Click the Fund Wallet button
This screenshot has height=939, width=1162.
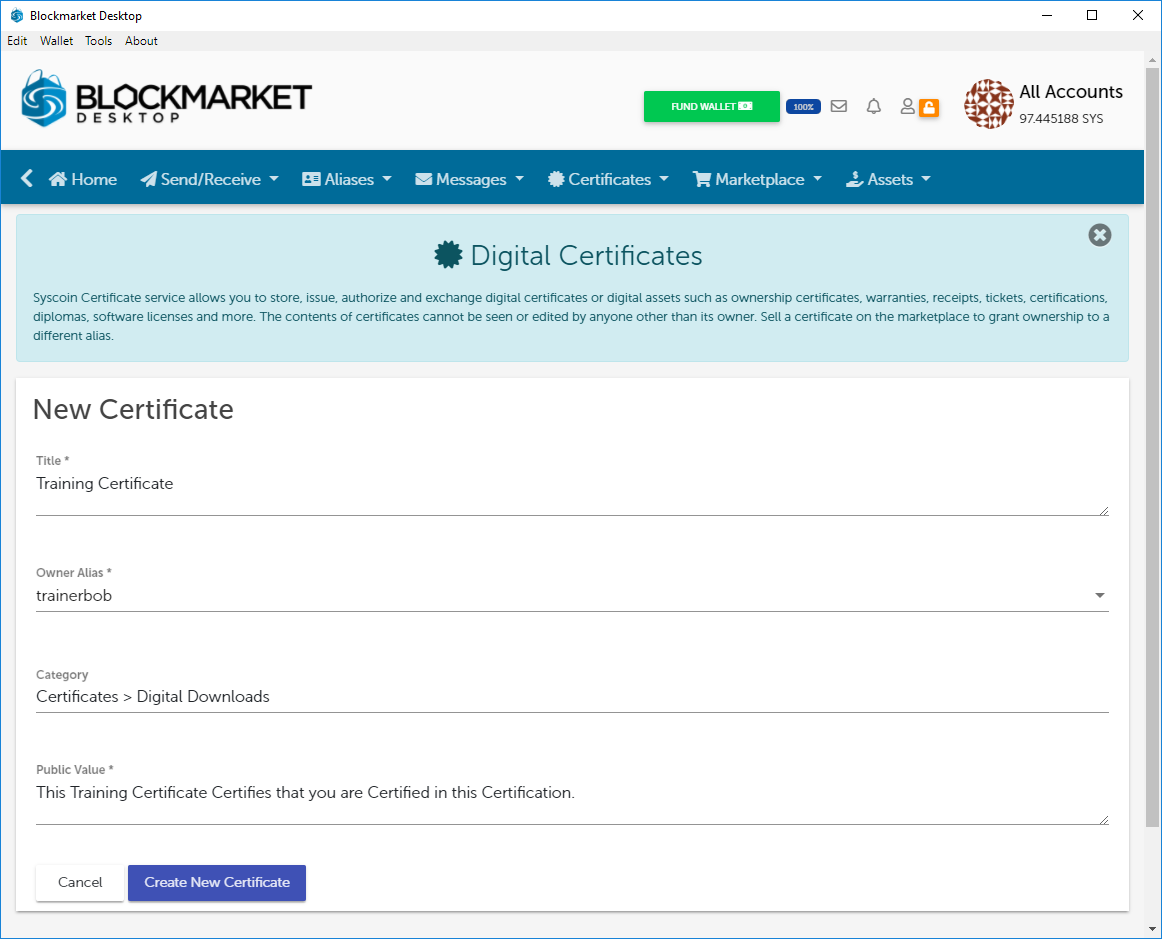[x=711, y=107]
